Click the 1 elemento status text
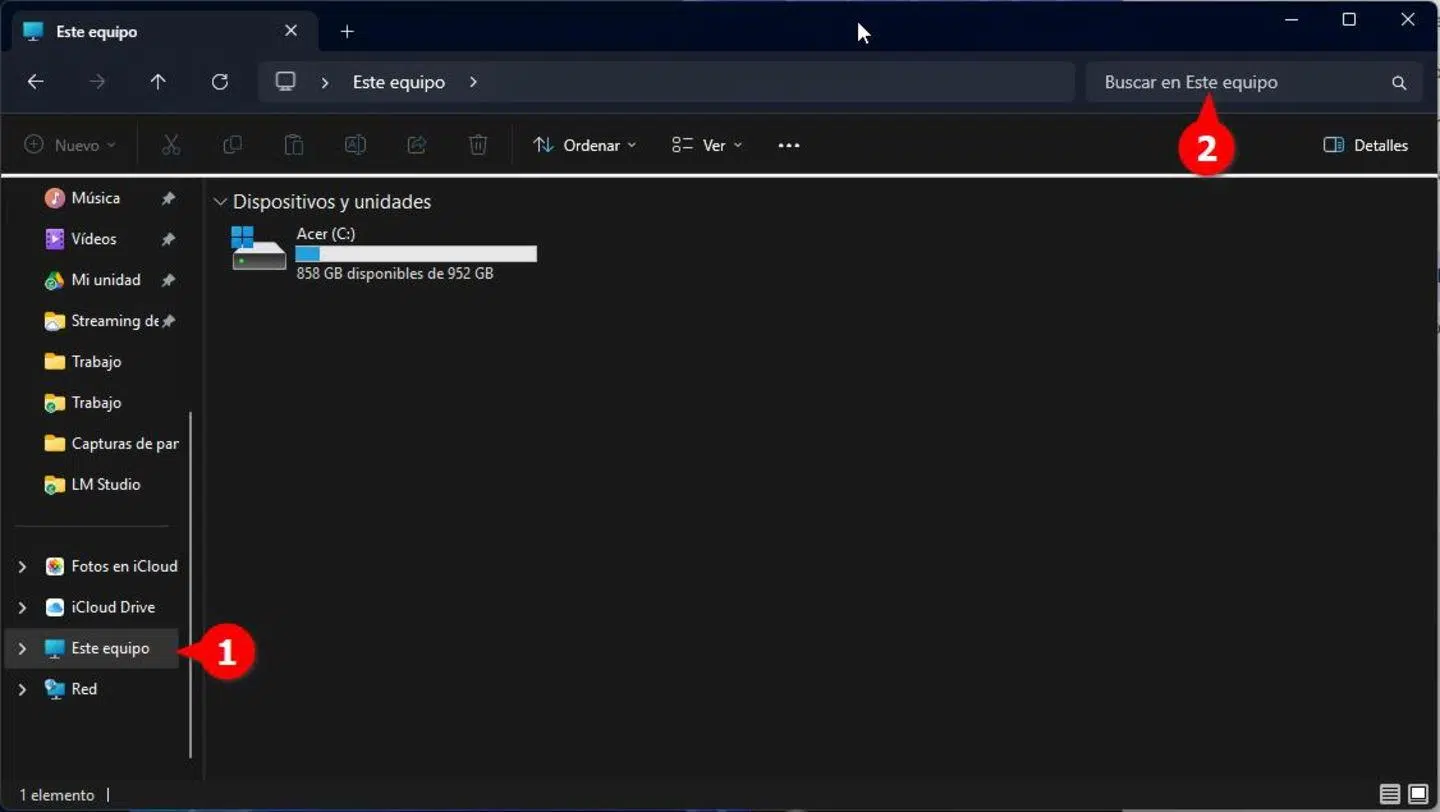The width and height of the screenshot is (1440, 812). pyautogui.click(x=57, y=795)
